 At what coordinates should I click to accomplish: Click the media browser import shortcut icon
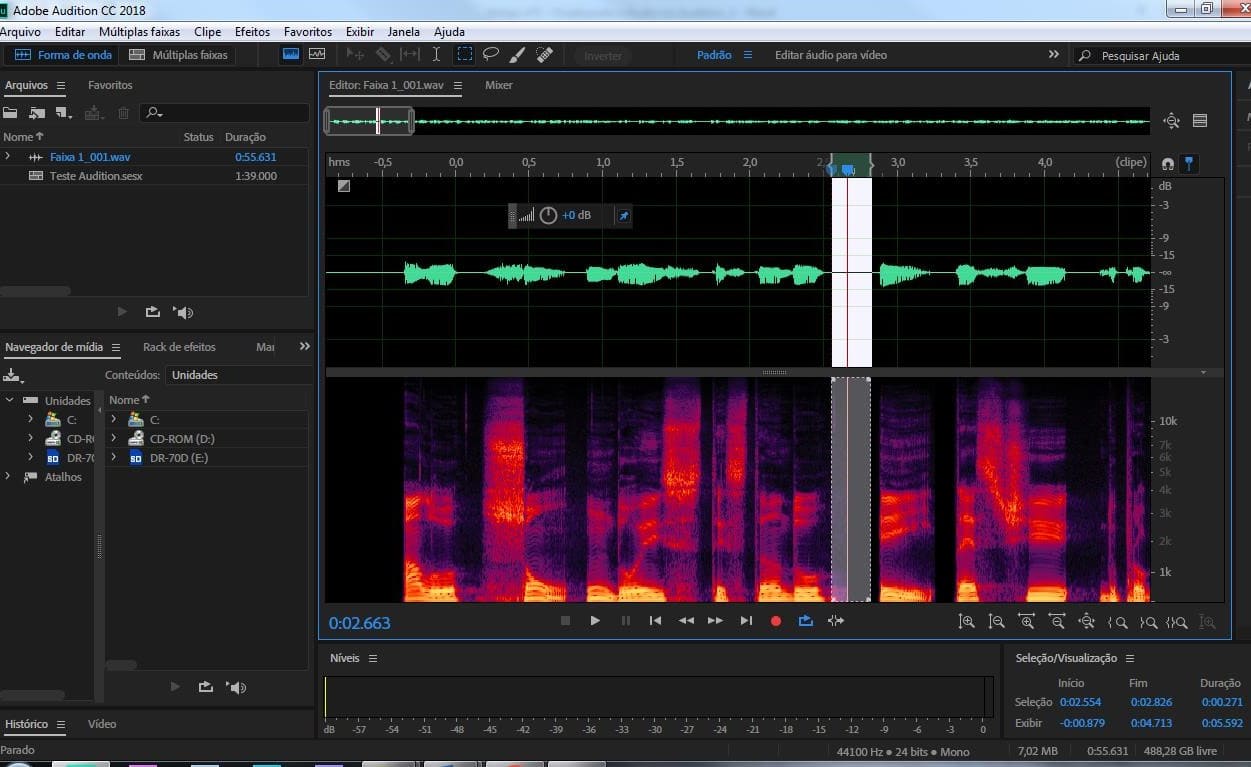coord(13,375)
